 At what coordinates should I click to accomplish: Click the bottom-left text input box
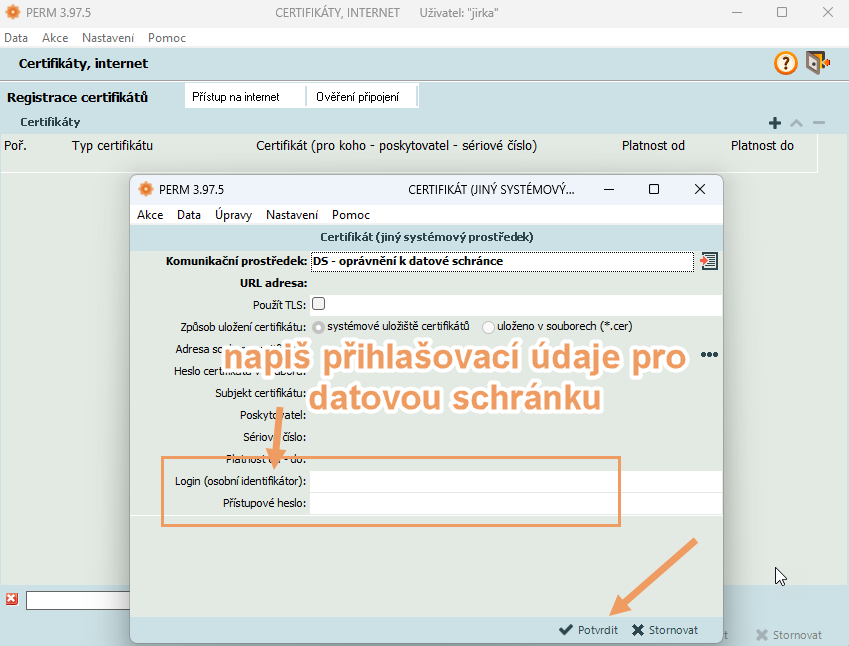(78, 600)
